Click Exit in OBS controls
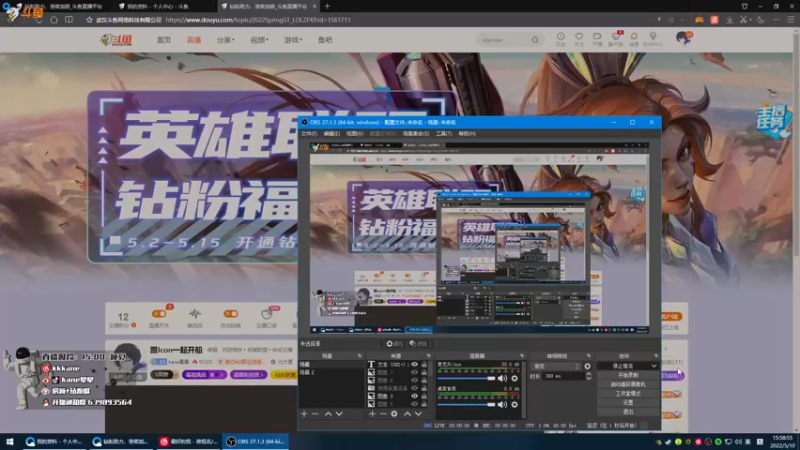 click(x=628, y=412)
